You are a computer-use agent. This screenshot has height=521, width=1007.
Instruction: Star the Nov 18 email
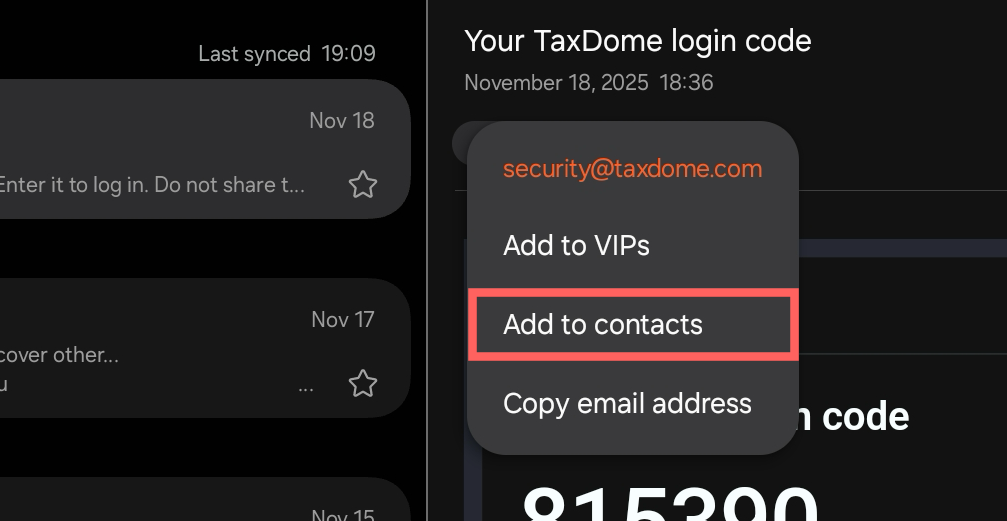click(x=362, y=185)
